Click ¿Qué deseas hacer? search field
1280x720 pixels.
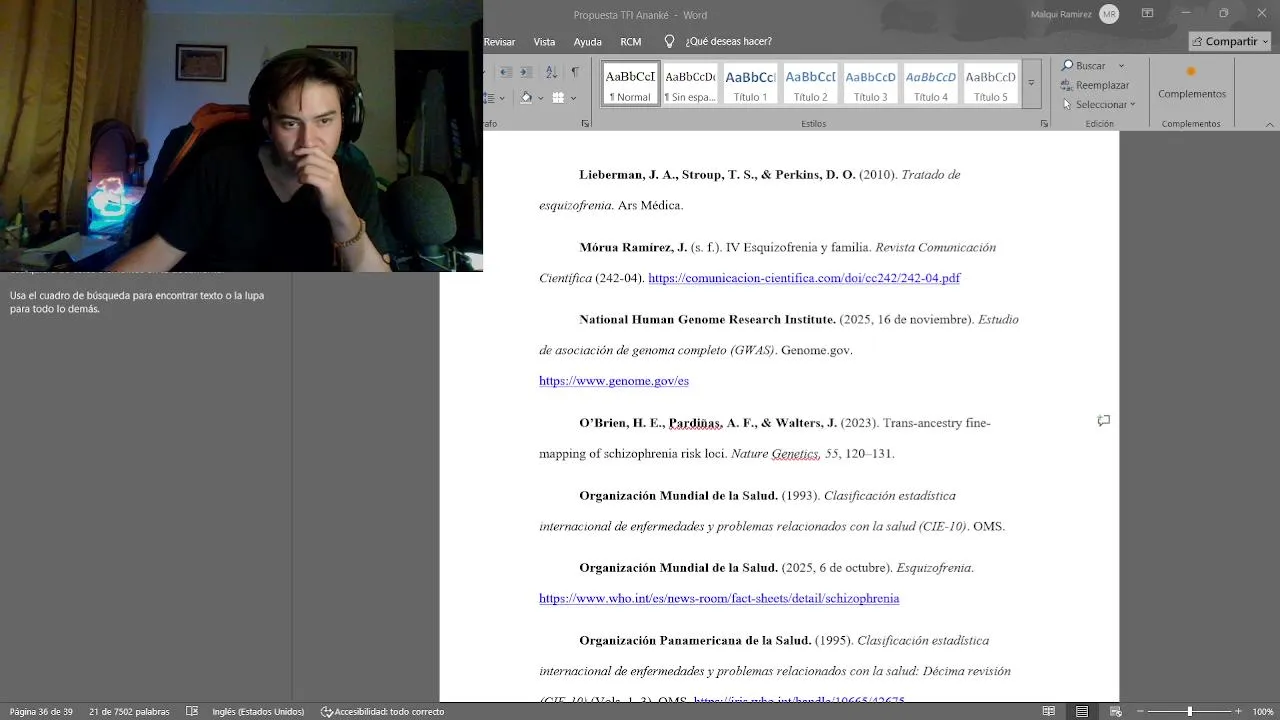click(728, 42)
